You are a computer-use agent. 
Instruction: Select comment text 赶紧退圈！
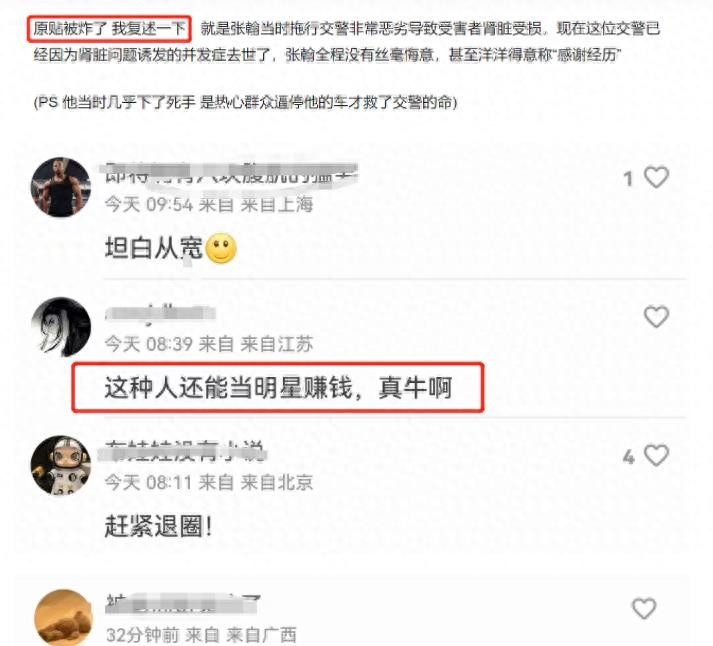158,526
